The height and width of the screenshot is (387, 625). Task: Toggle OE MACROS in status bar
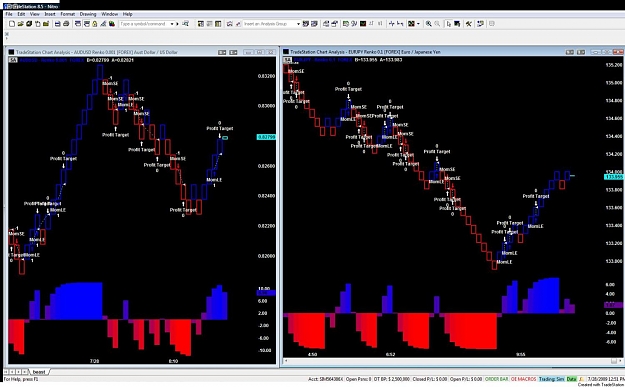[x=523, y=379]
